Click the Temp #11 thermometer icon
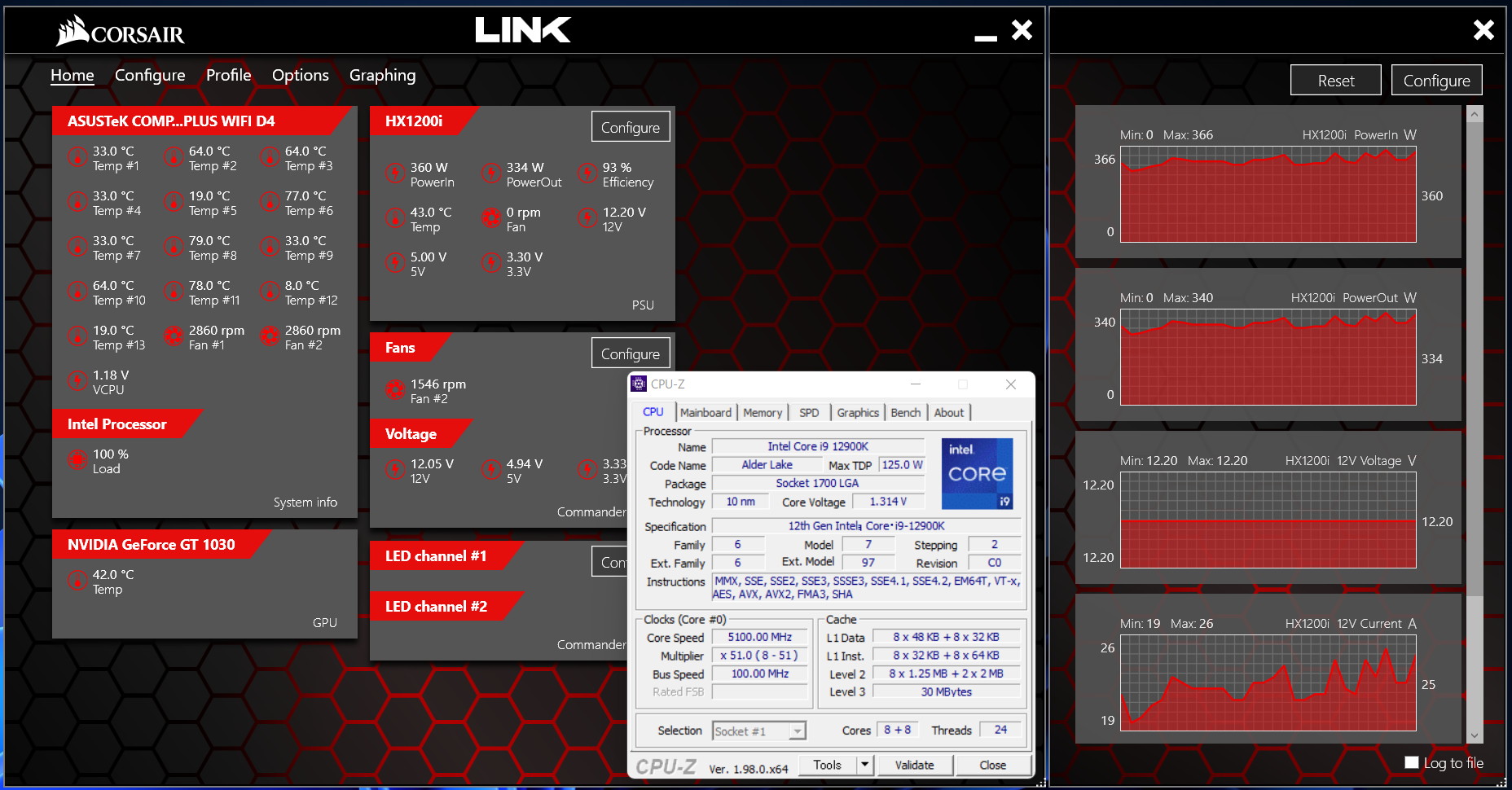This screenshot has height=790, width=1512. pos(174,291)
